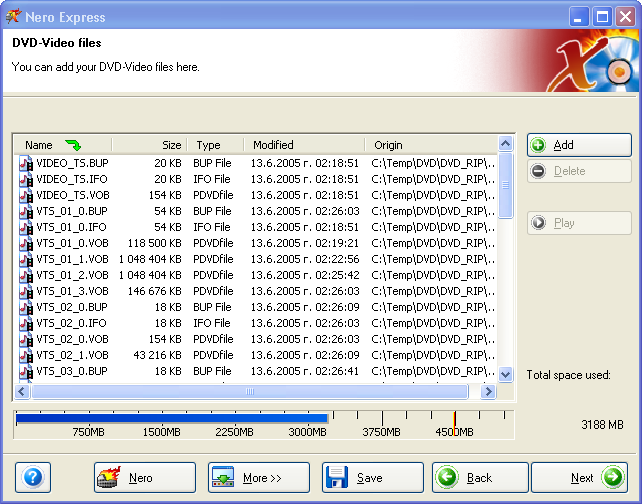
Task: Click the file icon next to VTS_01_3.VOB
Action: click(x=26, y=292)
